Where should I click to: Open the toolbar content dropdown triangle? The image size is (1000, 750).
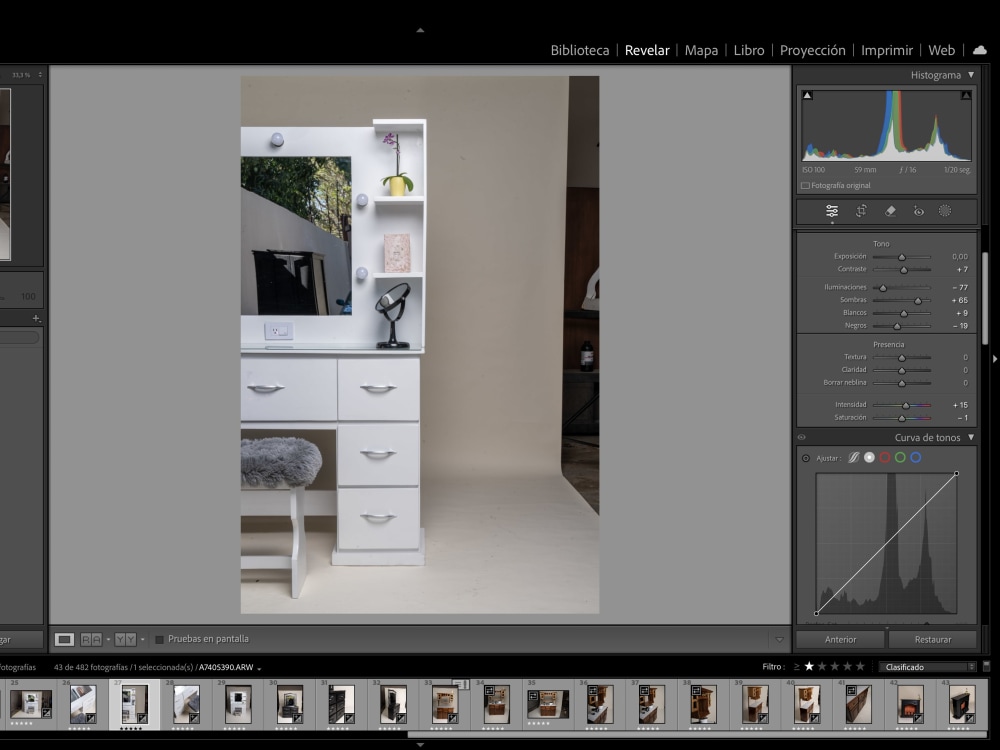(x=779, y=640)
